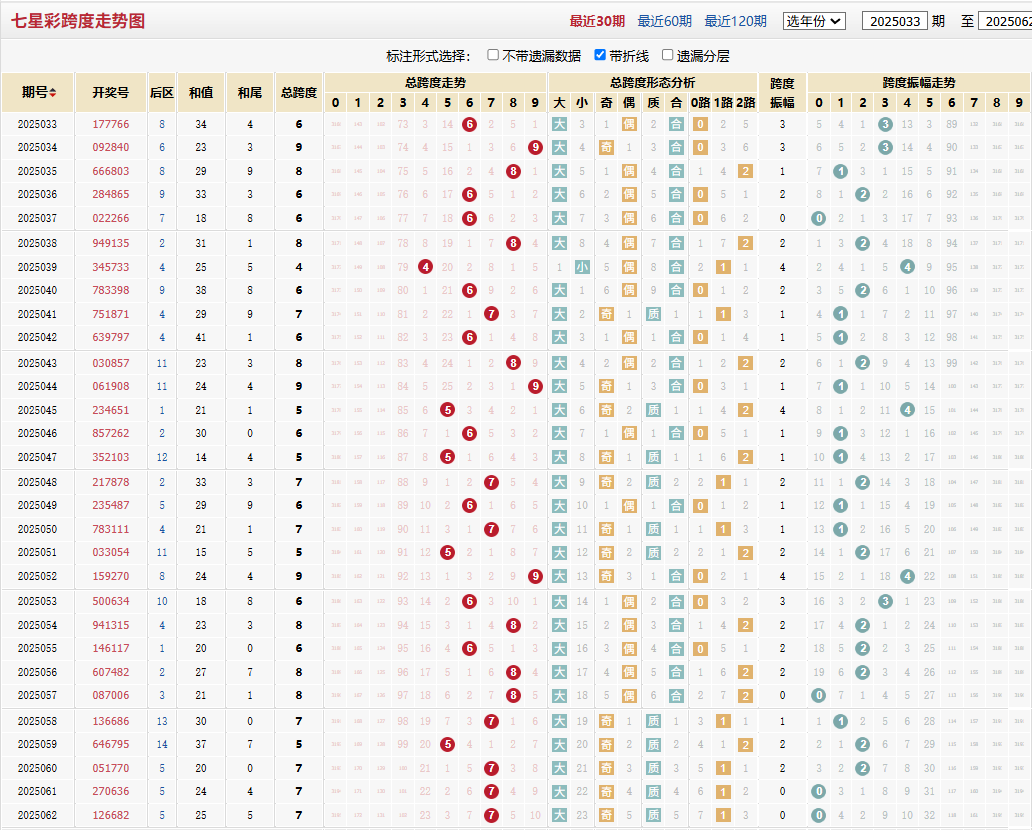Click red ball 4 in row 2025039
Viewport: 1032px width, 830px height.
click(425, 267)
